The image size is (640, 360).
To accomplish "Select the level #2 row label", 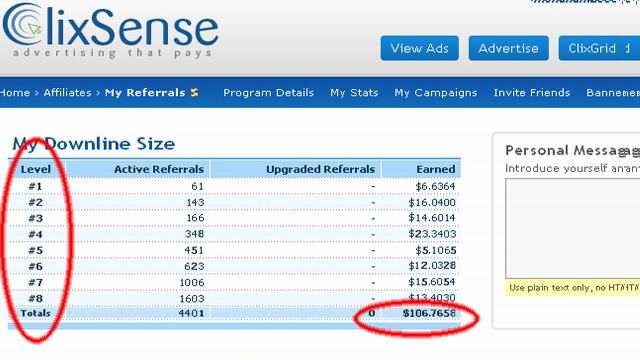I will point(36,202).
